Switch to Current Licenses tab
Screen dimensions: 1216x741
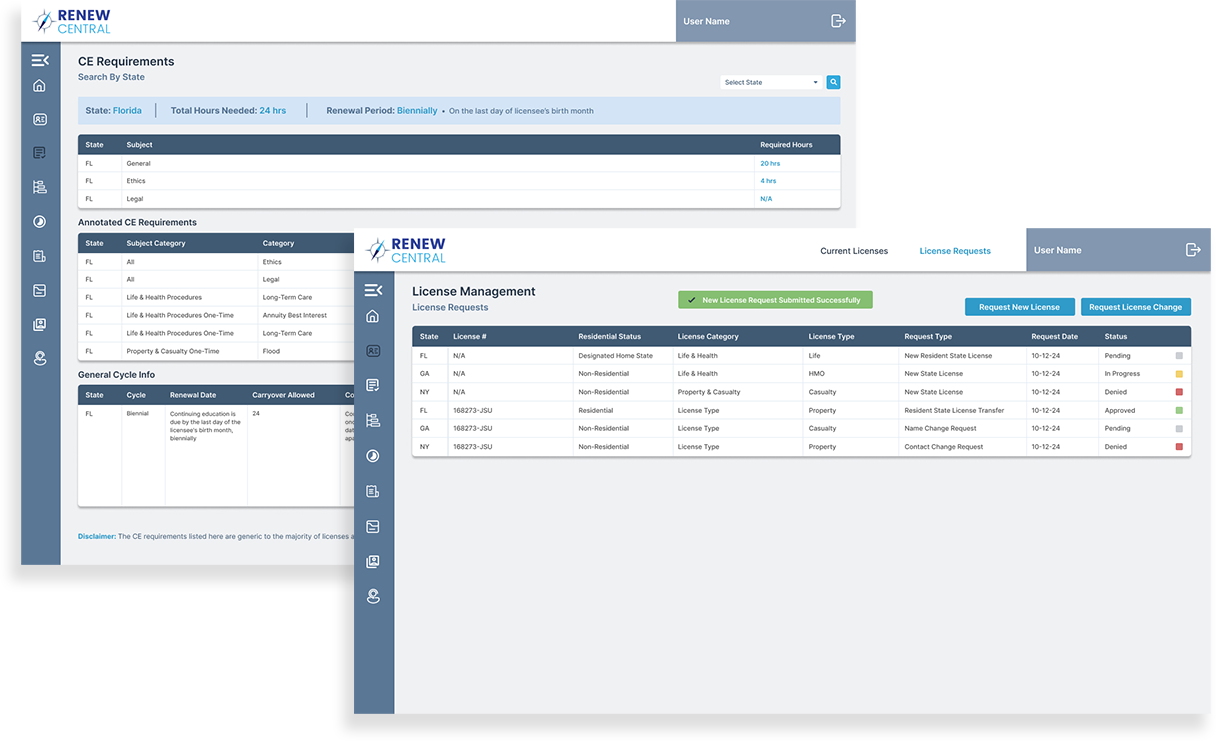point(854,251)
